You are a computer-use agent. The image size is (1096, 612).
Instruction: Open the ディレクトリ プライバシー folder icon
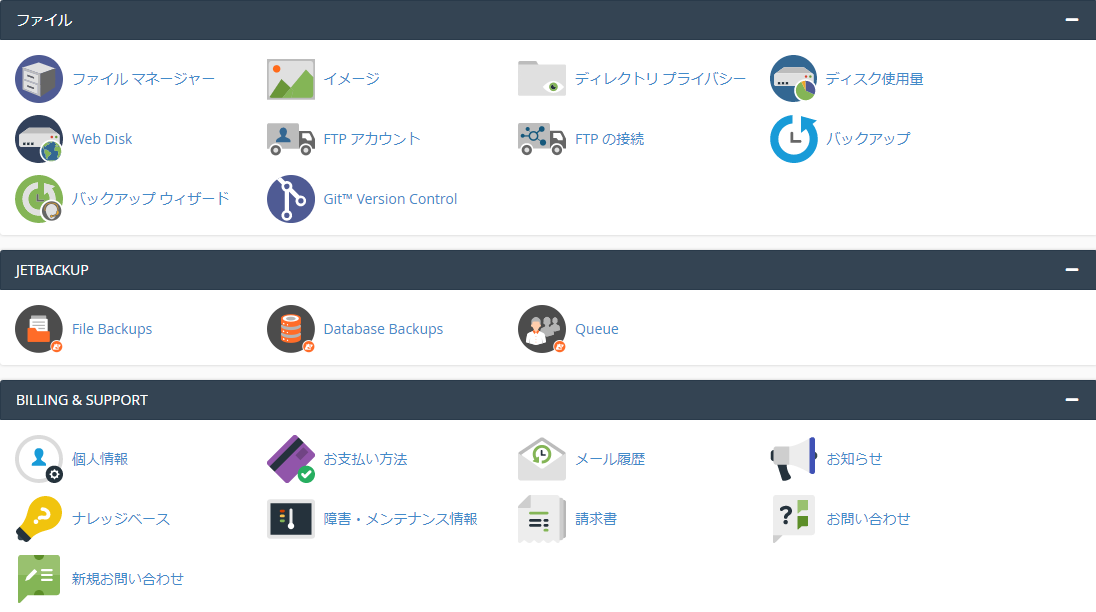[x=542, y=79]
